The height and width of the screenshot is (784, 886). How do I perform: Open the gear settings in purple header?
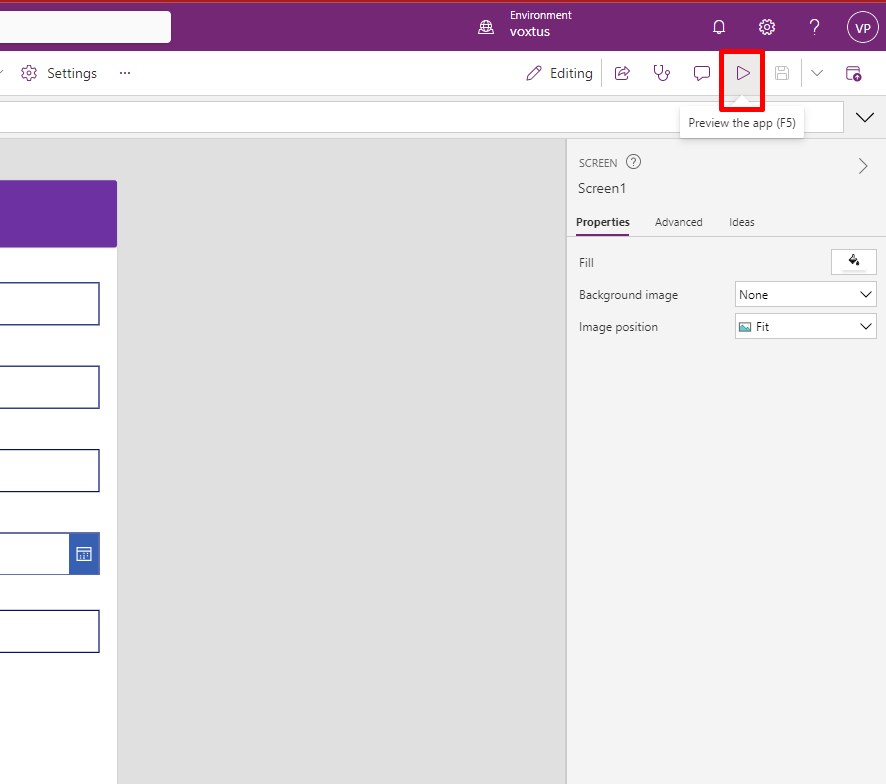click(x=767, y=27)
